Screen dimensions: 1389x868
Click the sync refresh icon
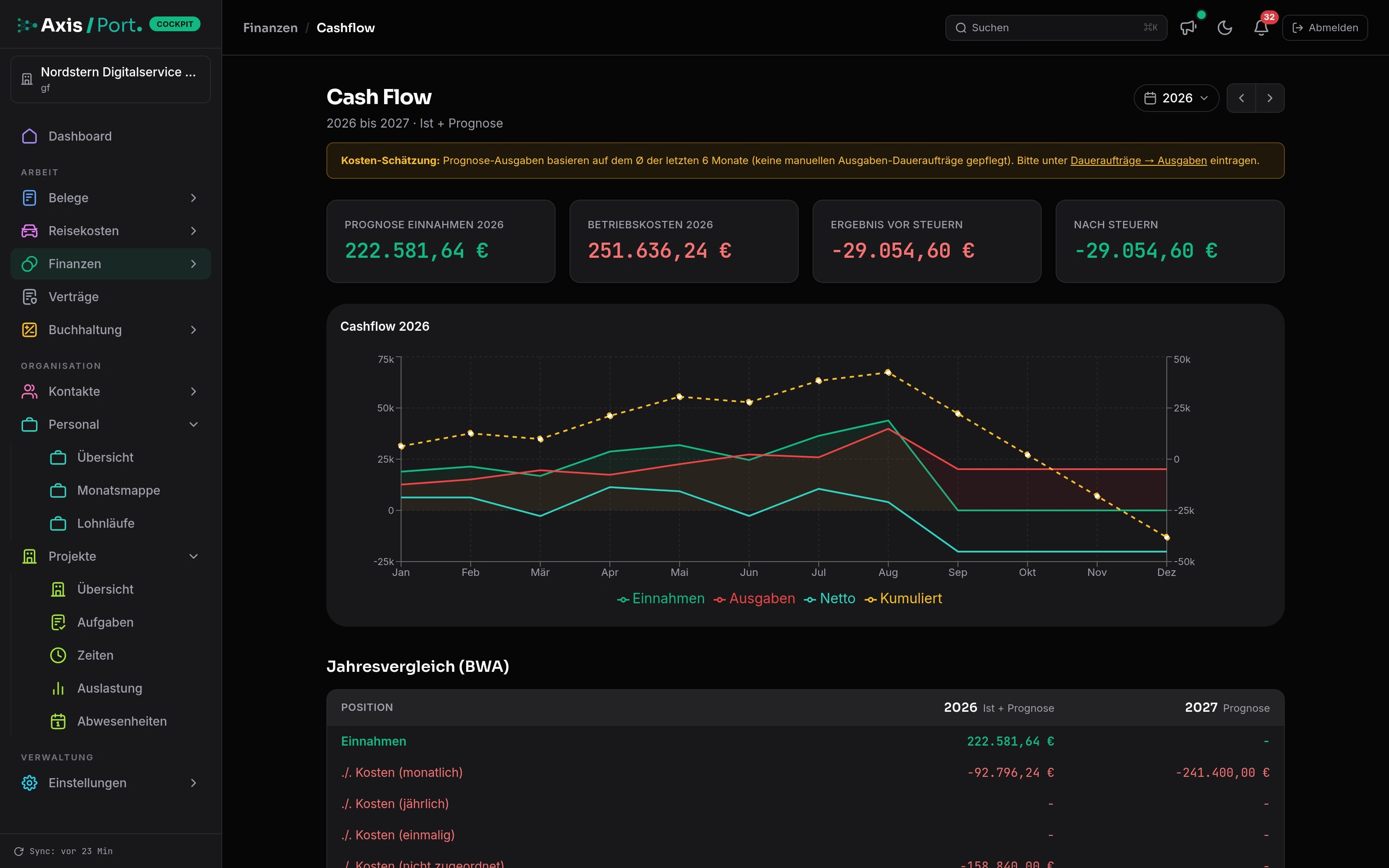click(19, 852)
